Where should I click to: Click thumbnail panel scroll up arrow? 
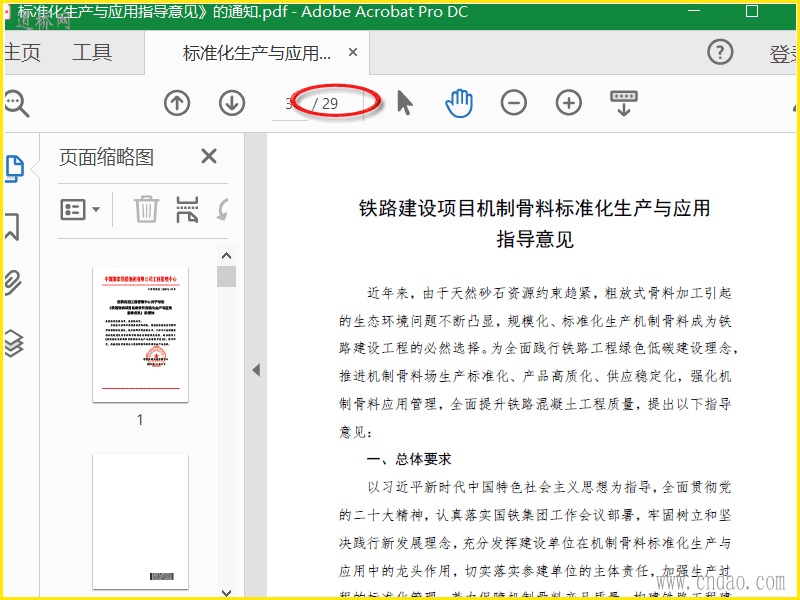click(227, 256)
